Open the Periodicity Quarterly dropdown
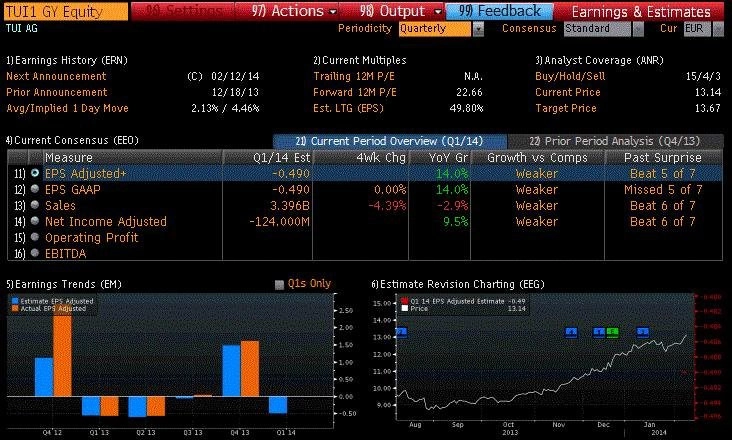The height and width of the screenshot is (440, 732). [478, 29]
